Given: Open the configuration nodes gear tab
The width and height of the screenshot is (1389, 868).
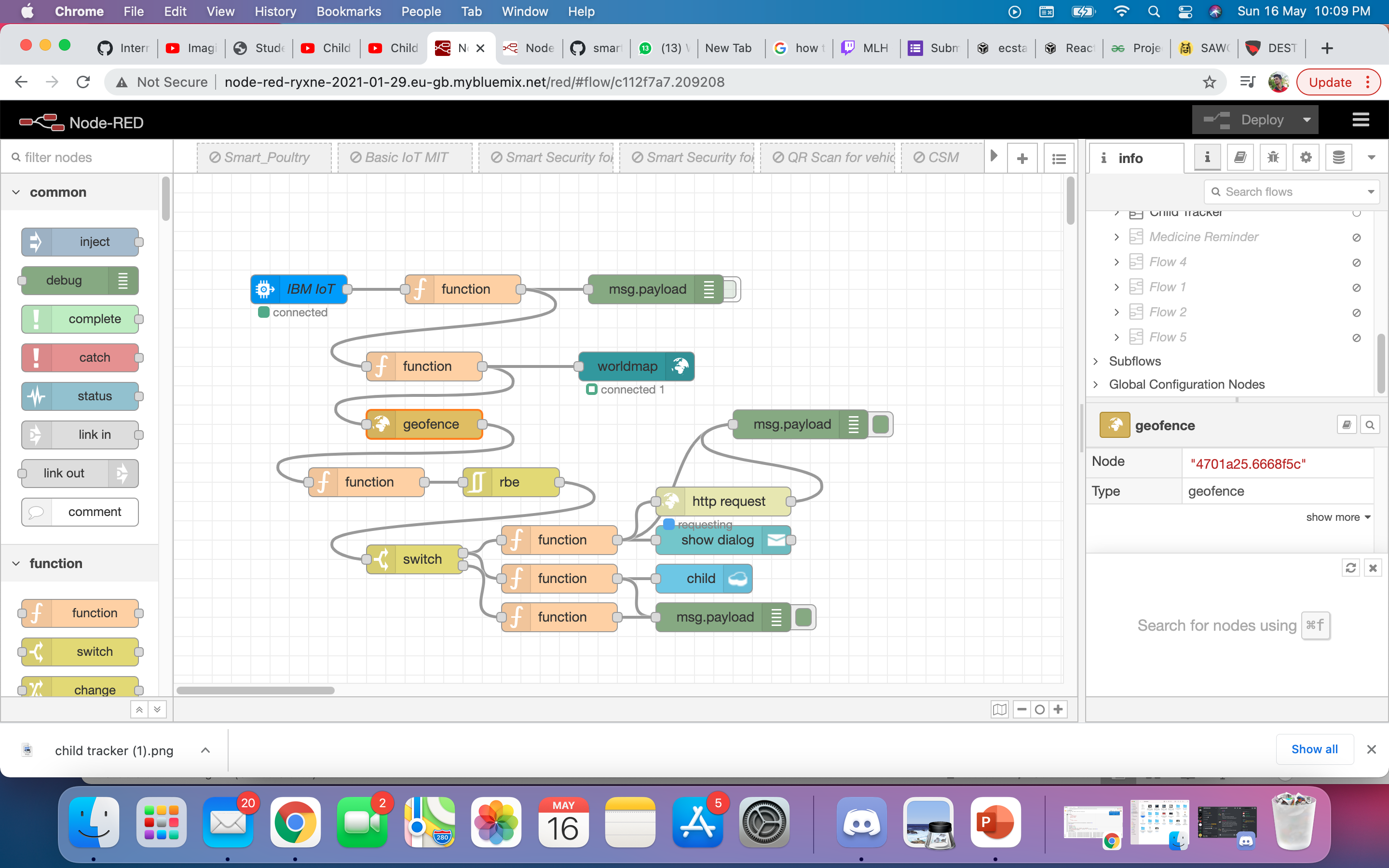Looking at the screenshot, I should coord(1306,157).
